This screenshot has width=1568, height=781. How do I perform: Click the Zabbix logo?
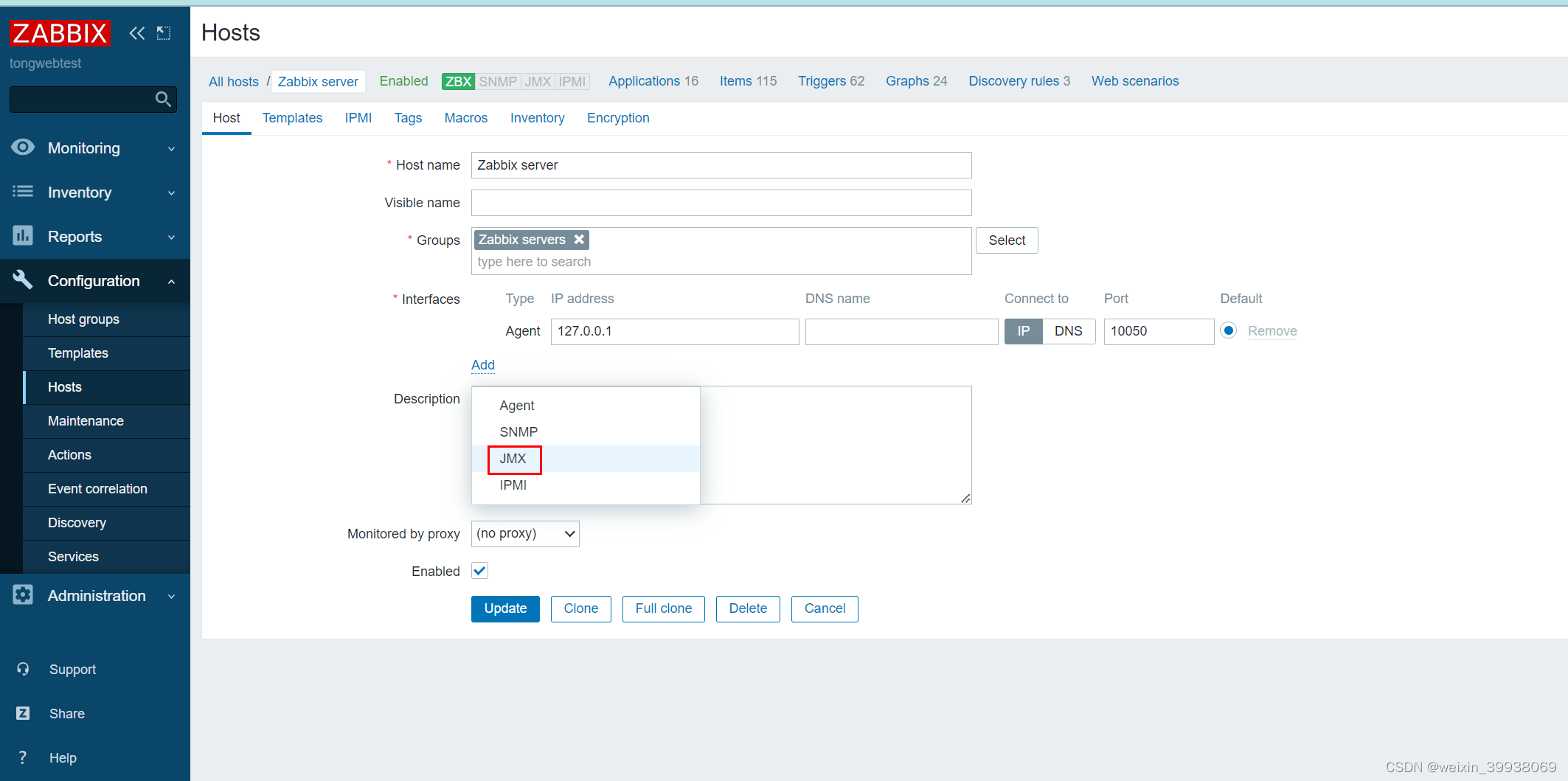pyautogui.click(x=60, y=33)
